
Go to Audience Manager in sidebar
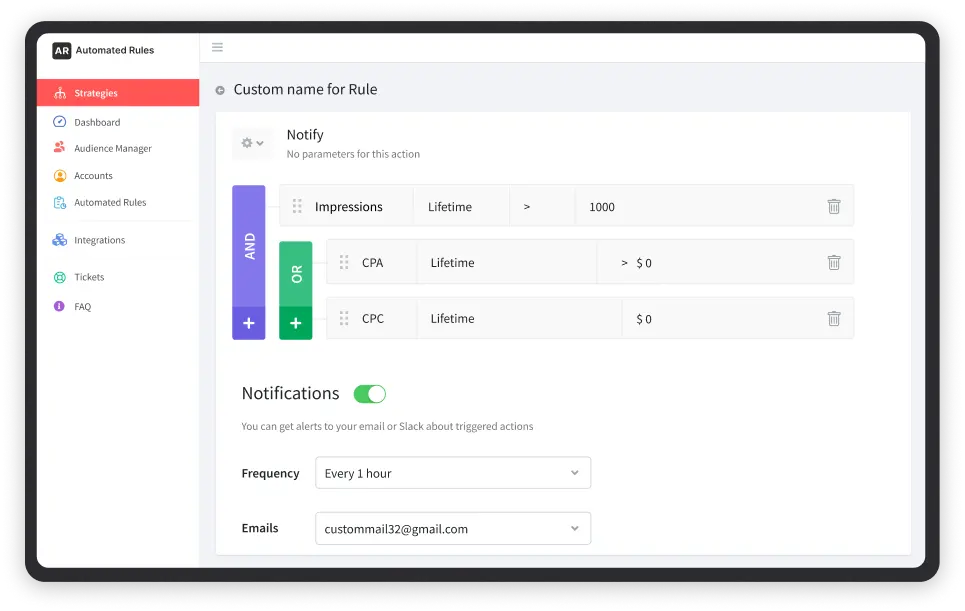coord(112,148)
